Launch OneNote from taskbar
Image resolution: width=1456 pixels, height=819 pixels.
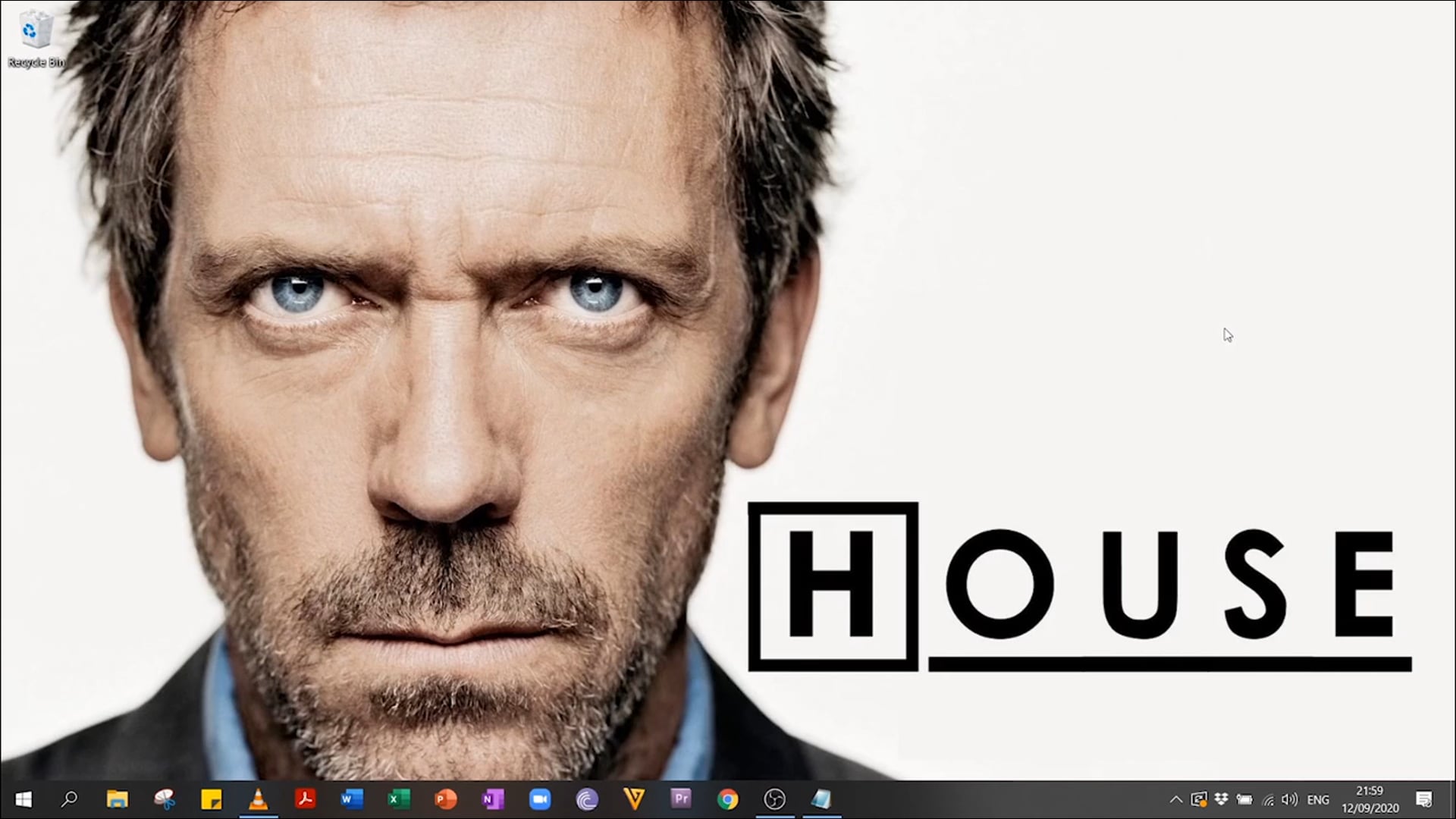(x=493, y=799)
